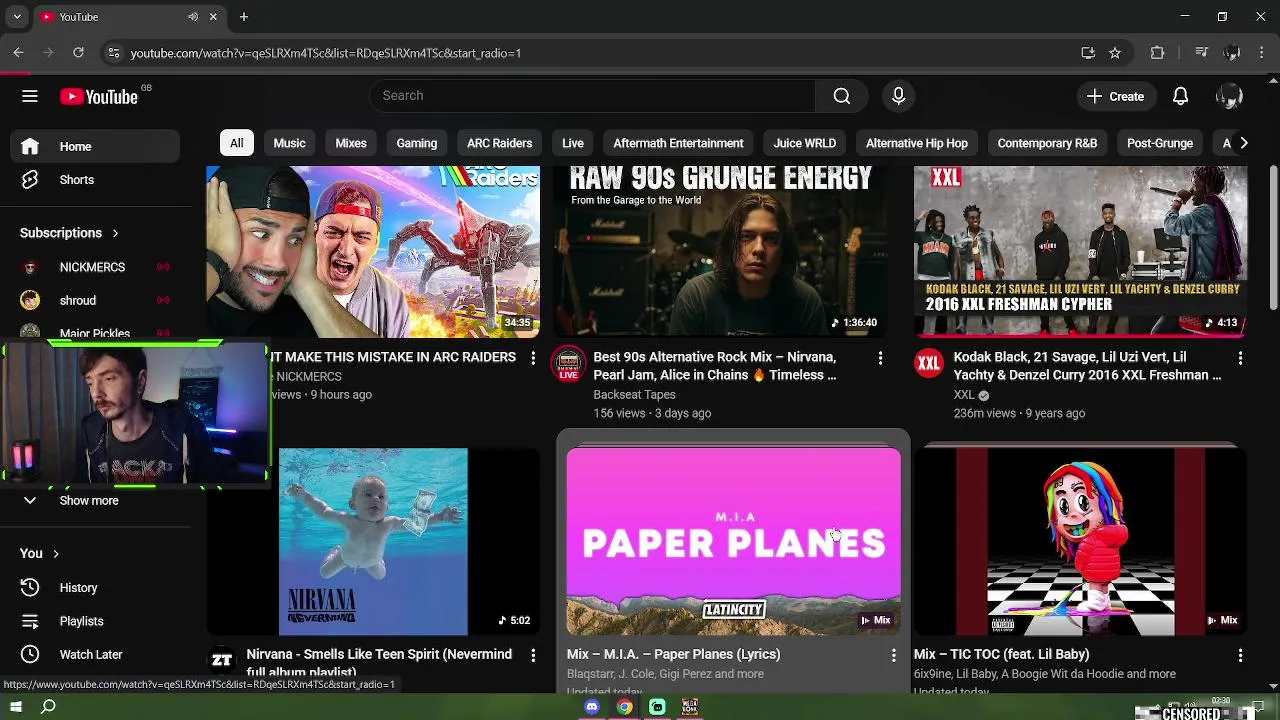Expand the You section
1280x720 pixels.
tap(40, 553)
